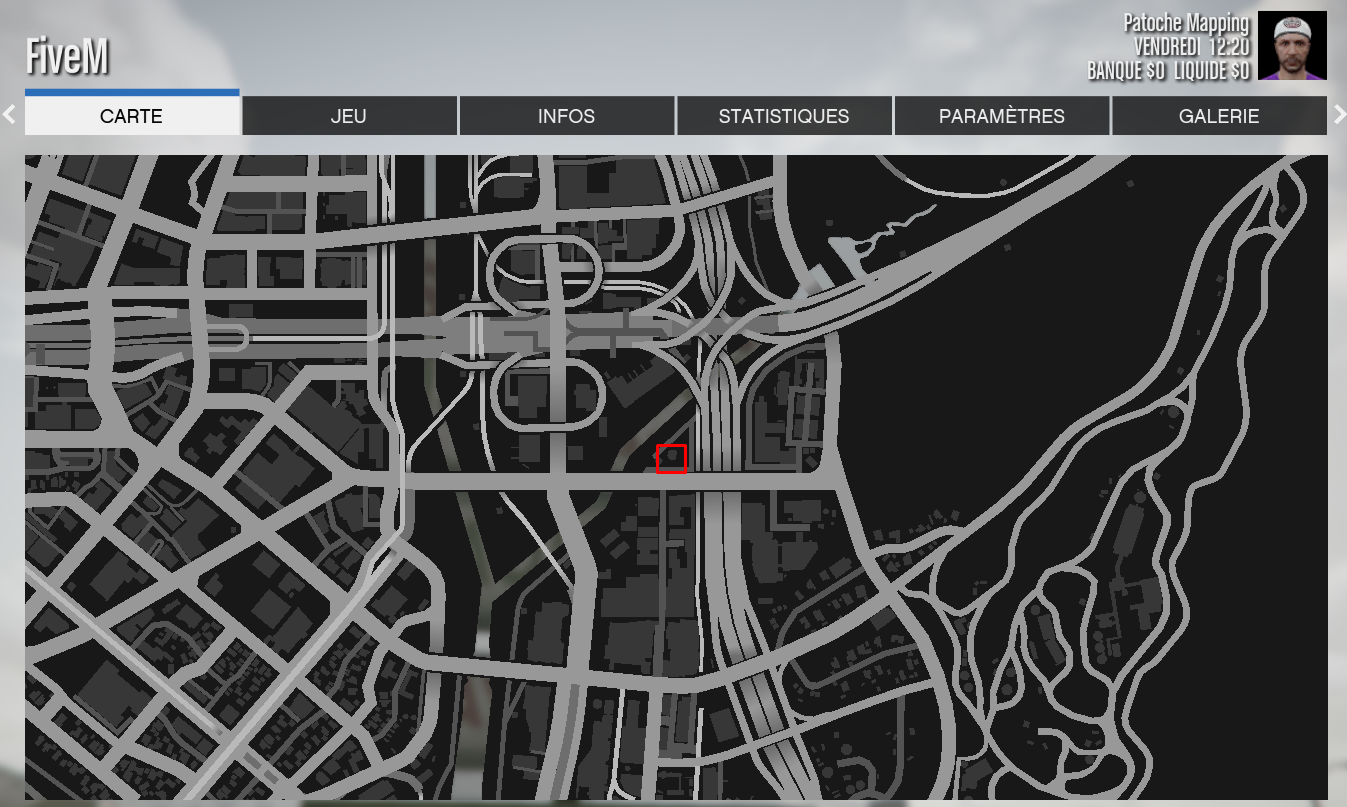1347x807 pixels.
Task: Switch to the JEU tab
Action: click(x=349, y=116)
